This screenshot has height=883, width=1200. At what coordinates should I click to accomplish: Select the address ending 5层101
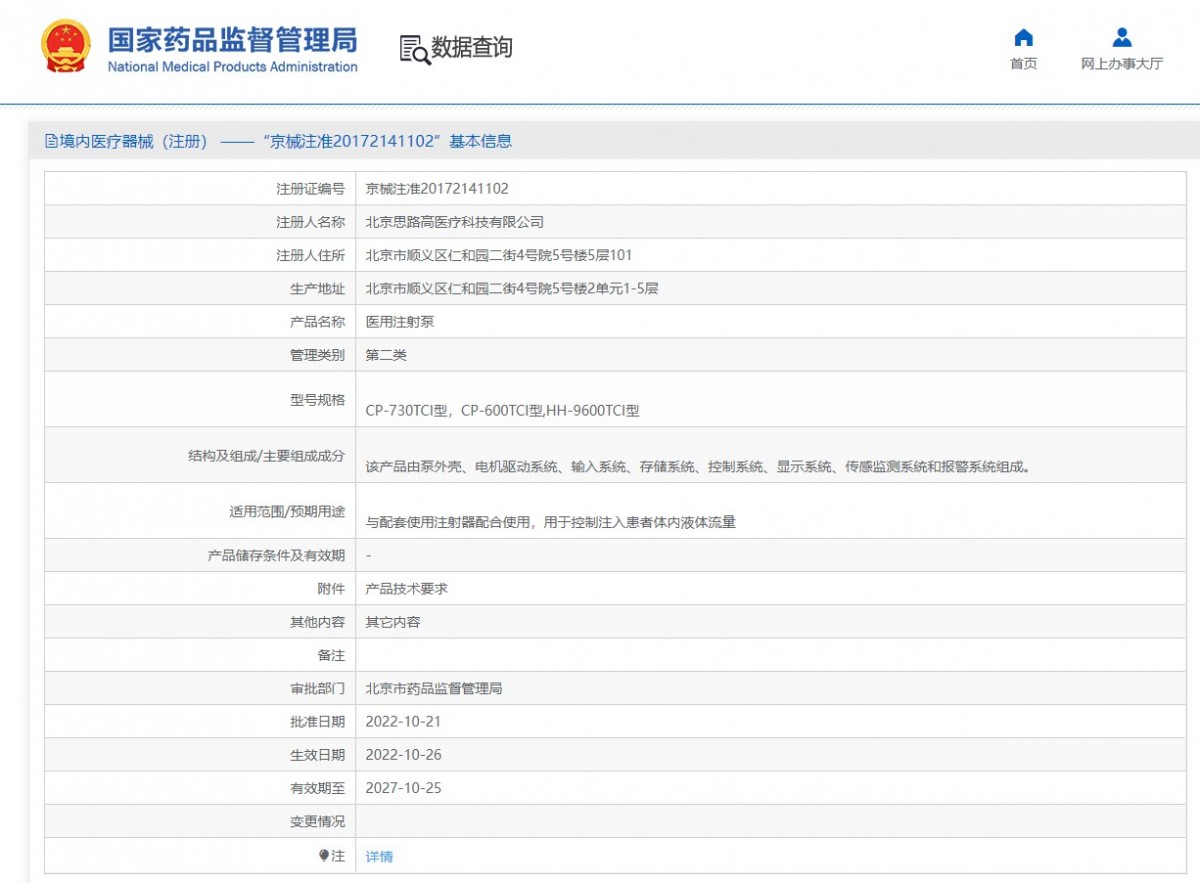499,255
